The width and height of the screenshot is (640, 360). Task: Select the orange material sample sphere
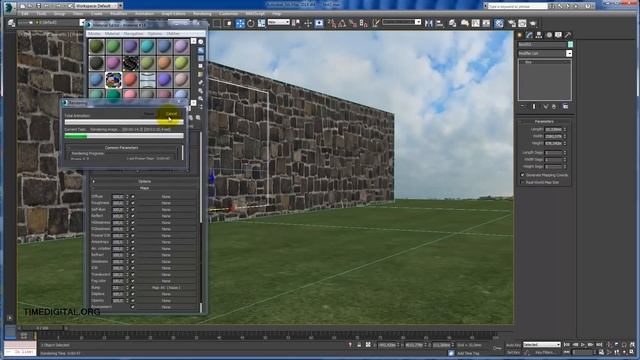[x=164, y=63]
